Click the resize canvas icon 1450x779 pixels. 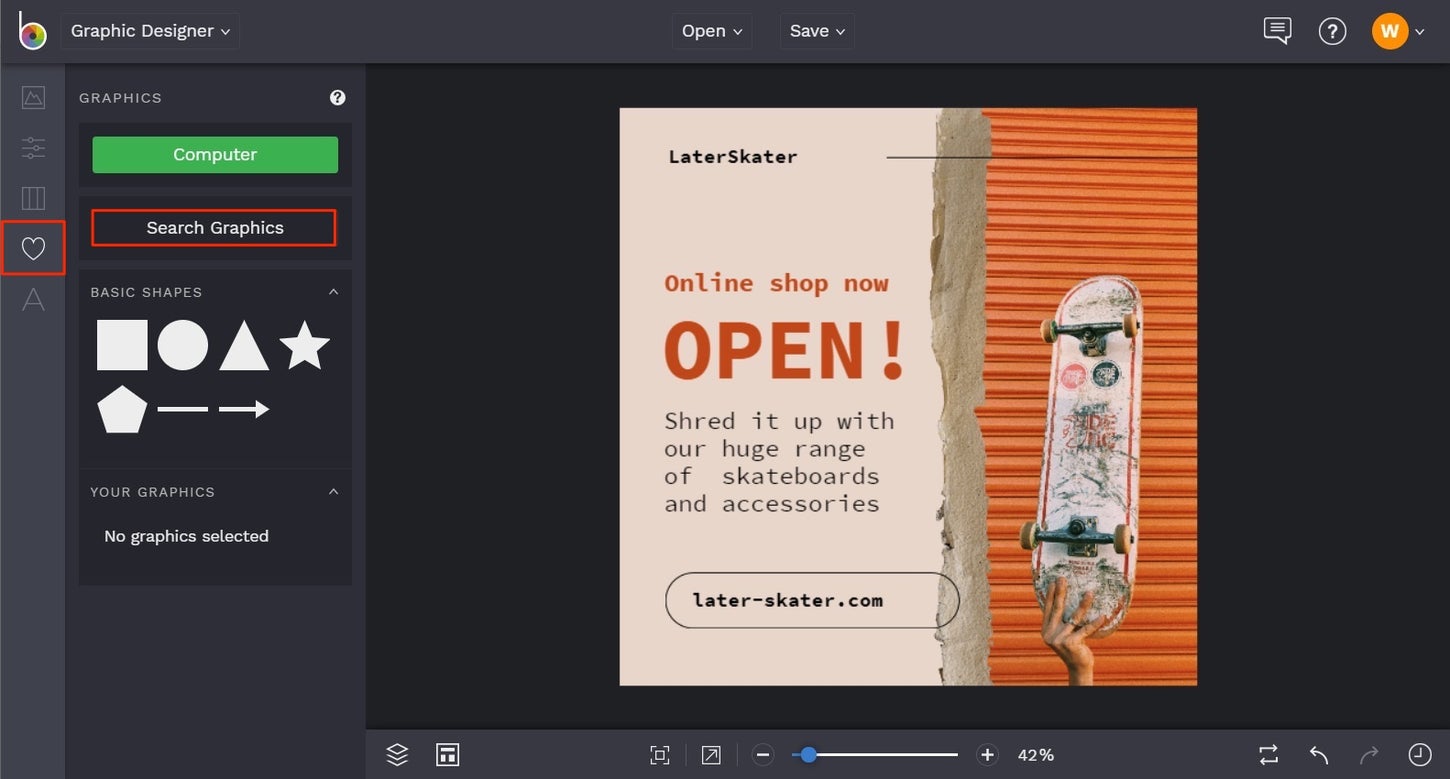447,754
